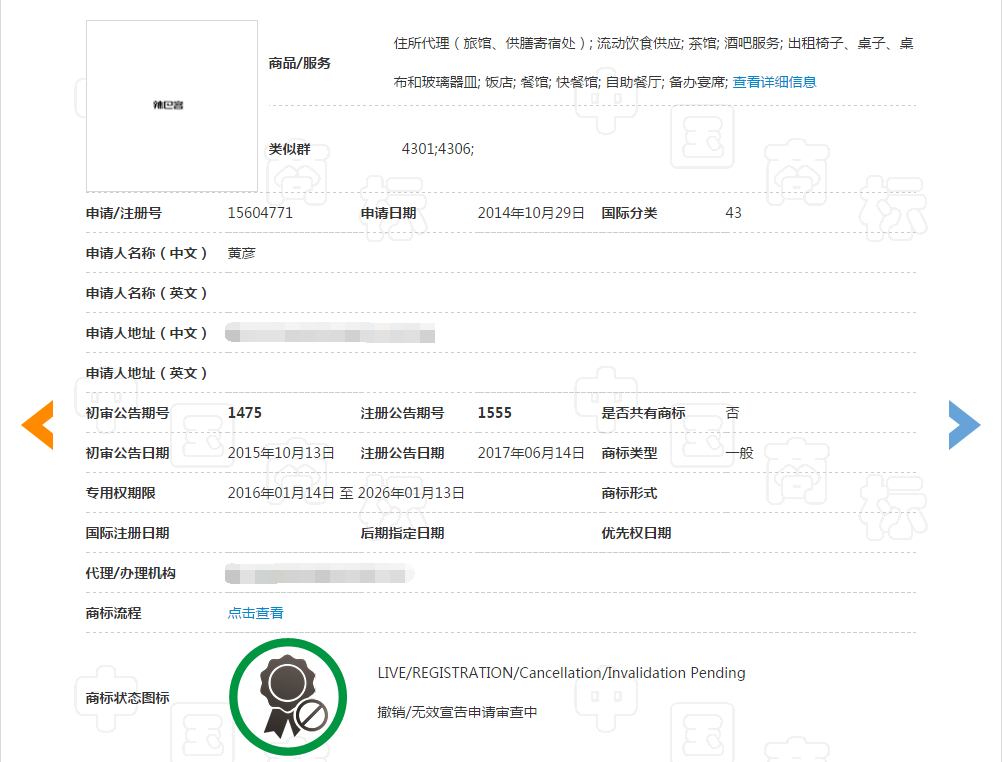Open the 辣巴客 trademark logo image
Image resolution: width=1002 pixels, height=762 pixels.
click(171, 104)
